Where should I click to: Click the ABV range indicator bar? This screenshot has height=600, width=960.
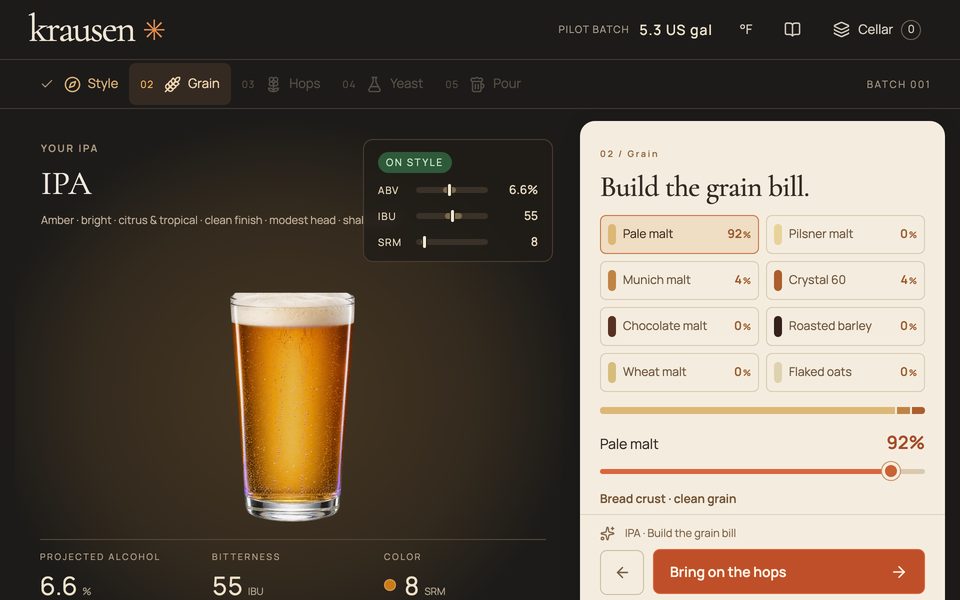pyautogui.click(x=452, y=190)
